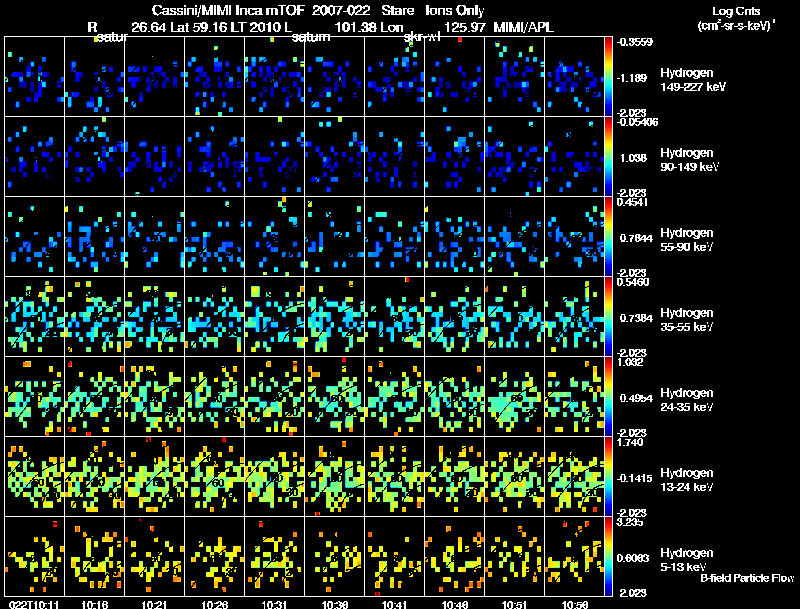Click the 'MIMI/APL' header text

pyautogui.click(x=523, y=27)
